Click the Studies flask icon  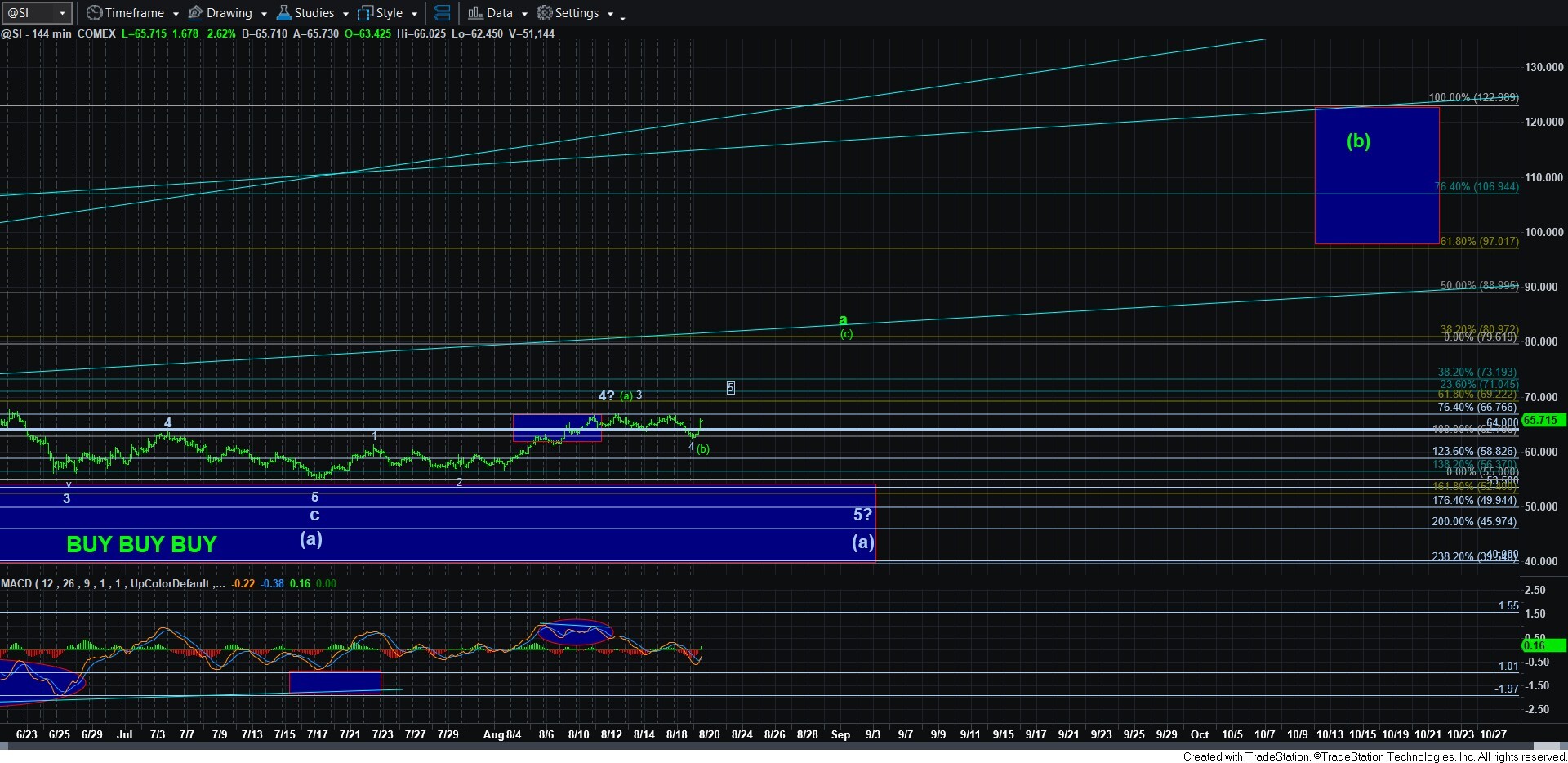[284, 13]
